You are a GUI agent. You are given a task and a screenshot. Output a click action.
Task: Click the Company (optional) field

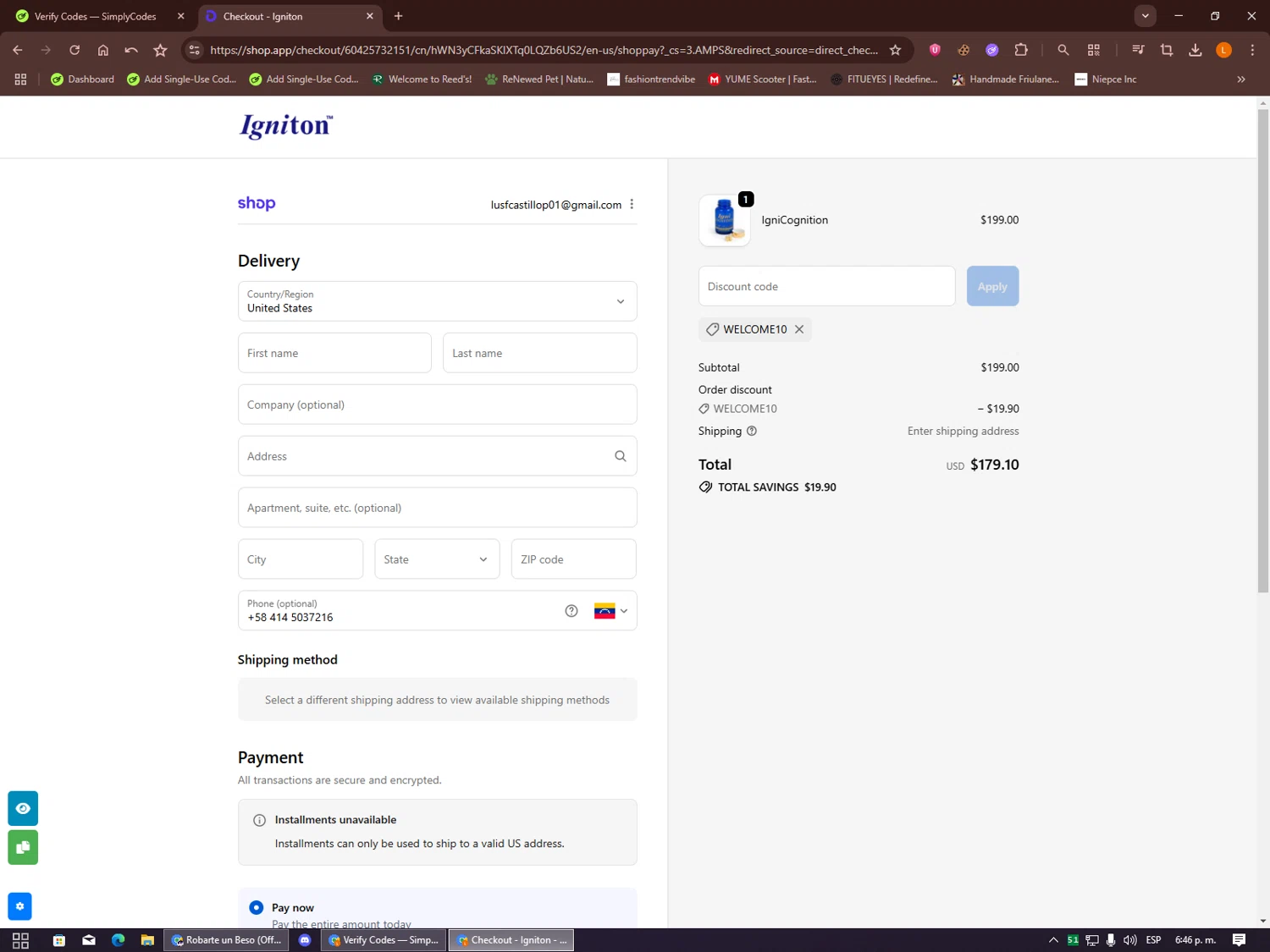coord(437,404)
